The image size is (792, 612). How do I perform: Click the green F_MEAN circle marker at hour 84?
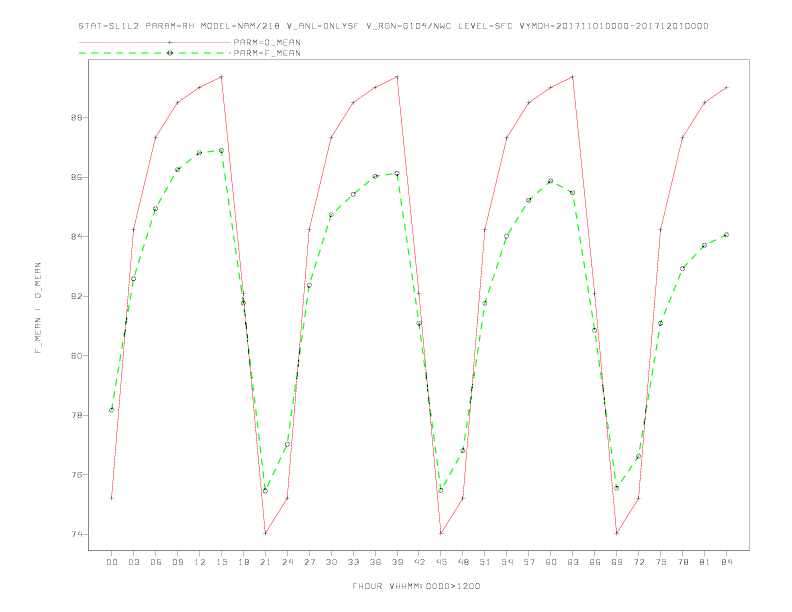726,235
